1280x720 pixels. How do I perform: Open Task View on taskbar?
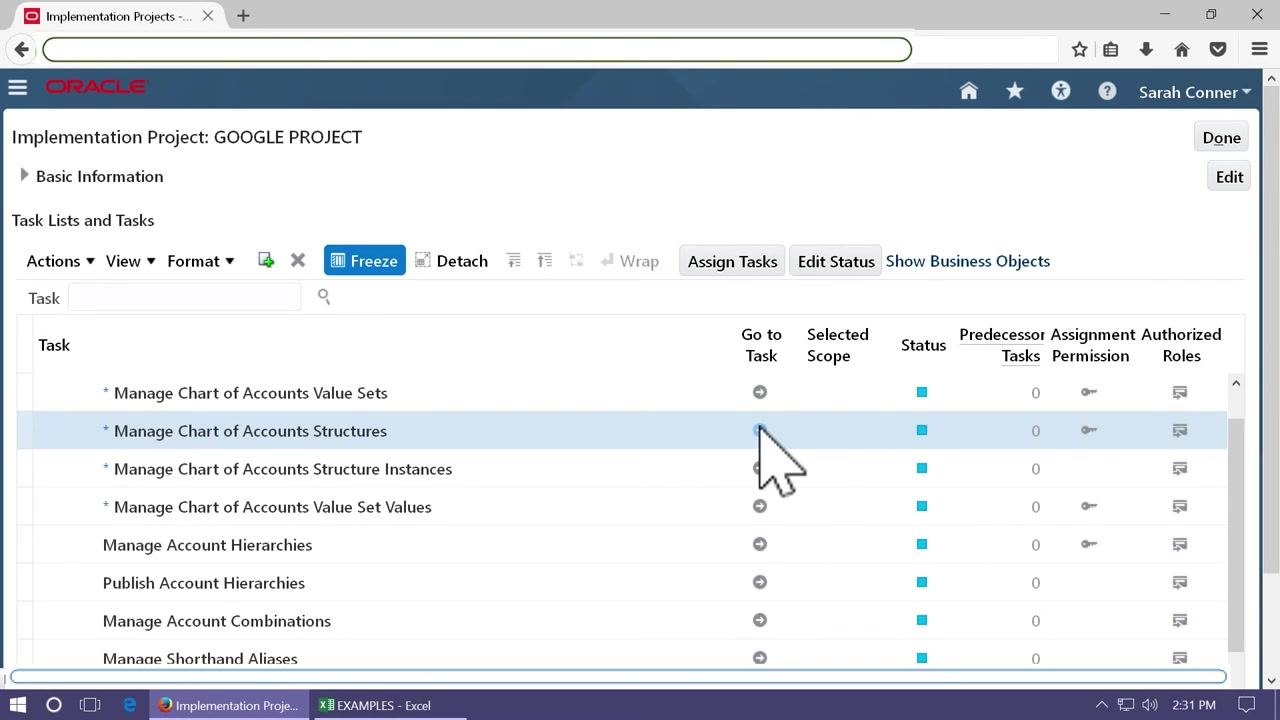(x=90, y=705)
